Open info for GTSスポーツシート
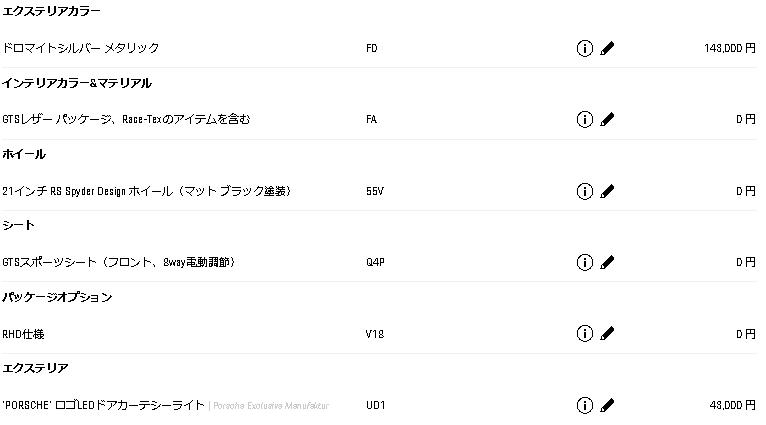The image size is (766, 425). (x=584, y=262)
